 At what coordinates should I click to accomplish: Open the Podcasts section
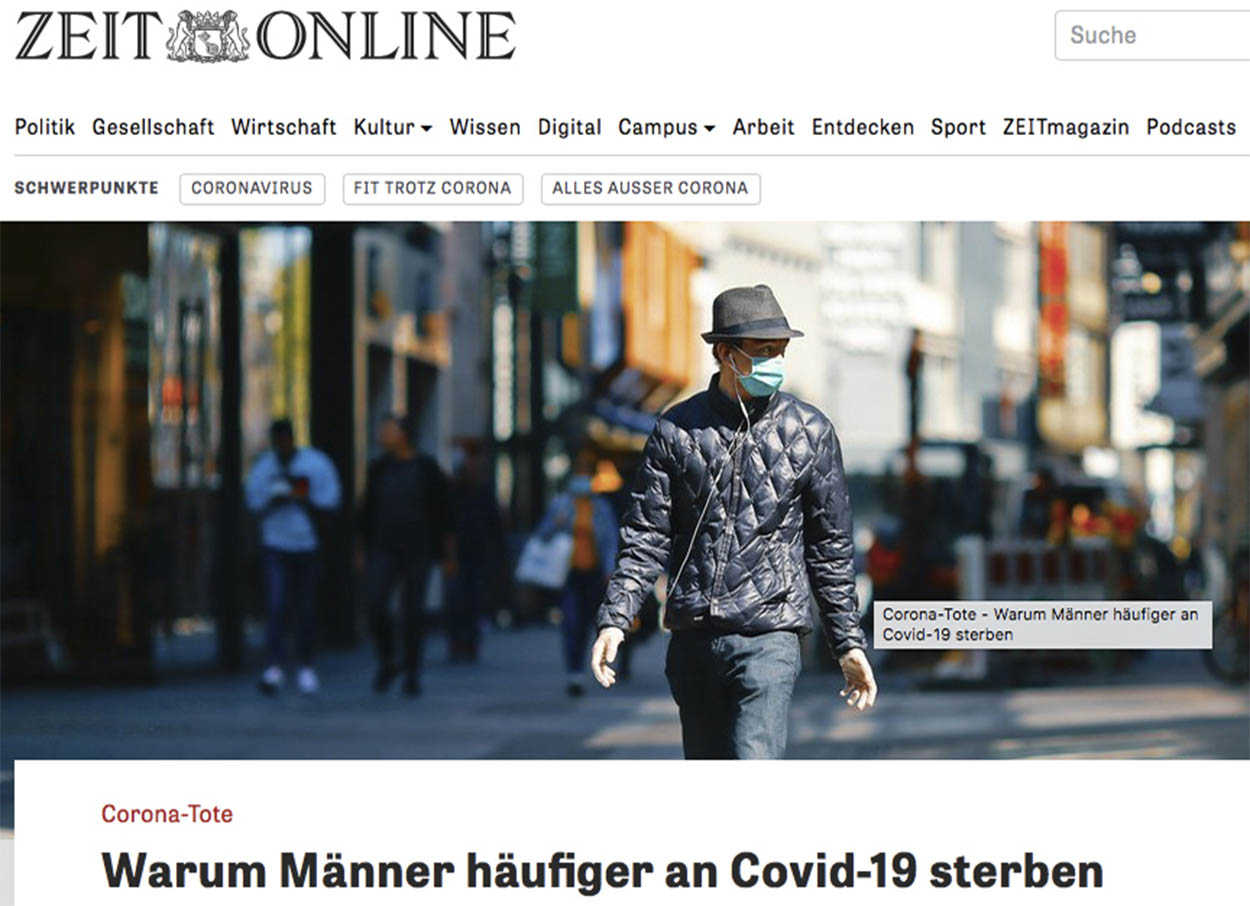tap(1191, 127)
